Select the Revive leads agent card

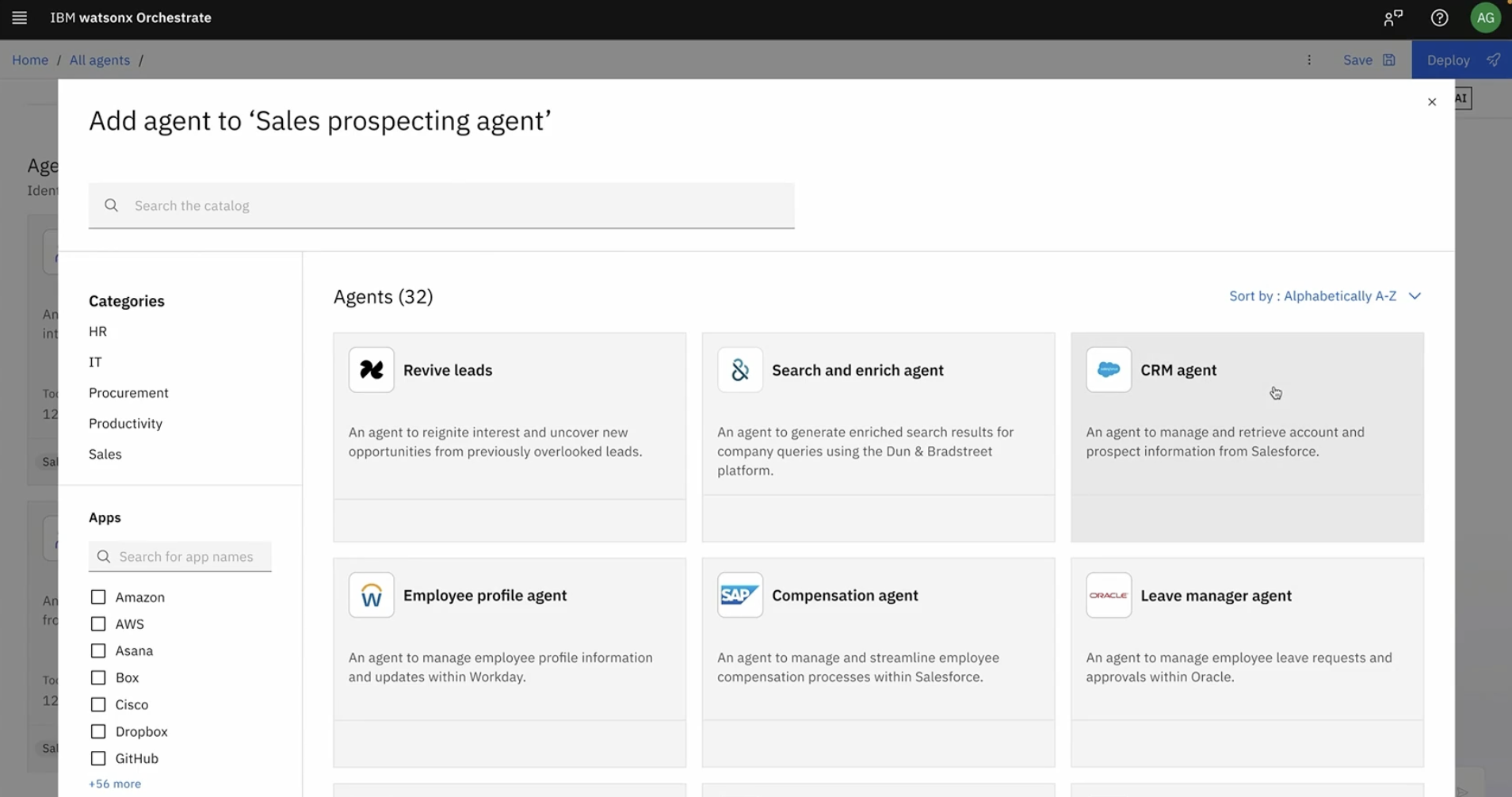510,437
